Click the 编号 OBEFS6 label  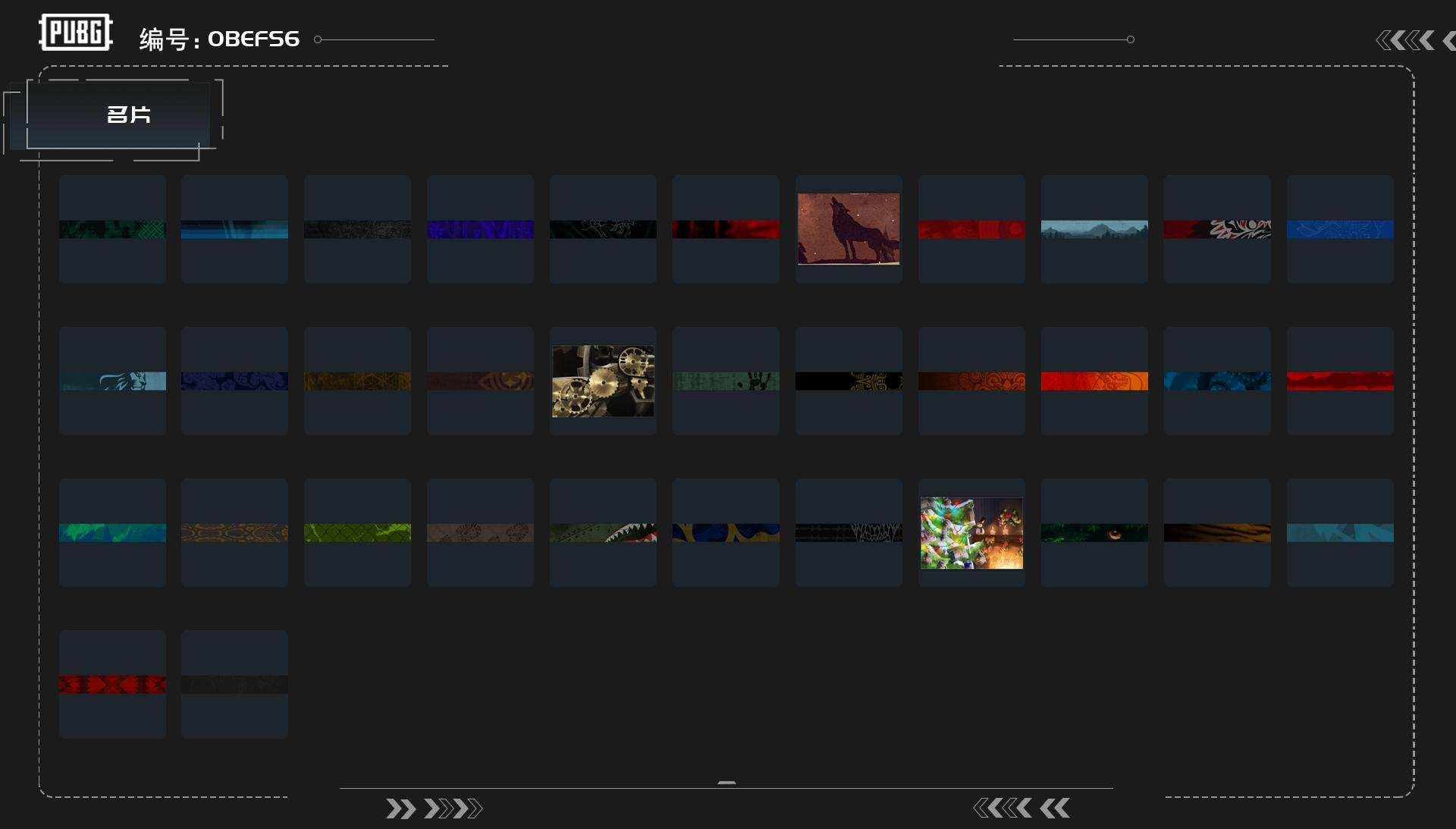[219, 39]
